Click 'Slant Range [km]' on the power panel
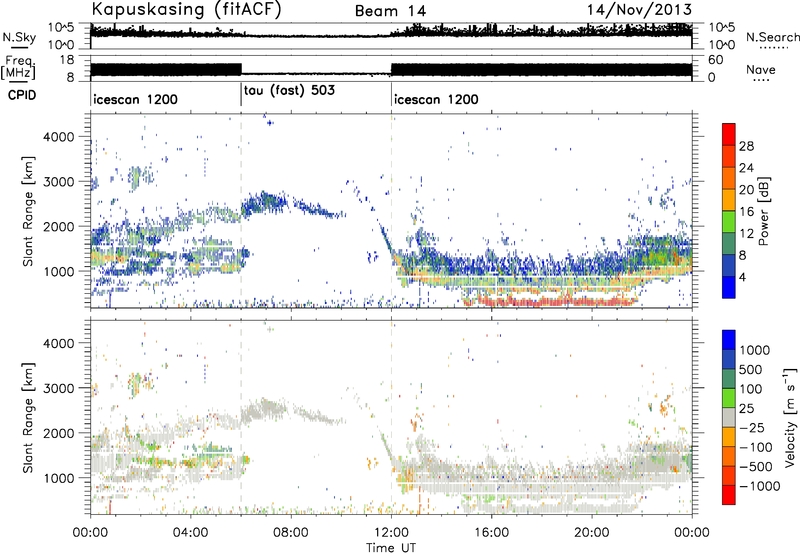The height and width of the screenshot is (554, 800). [x=28, y=211]
